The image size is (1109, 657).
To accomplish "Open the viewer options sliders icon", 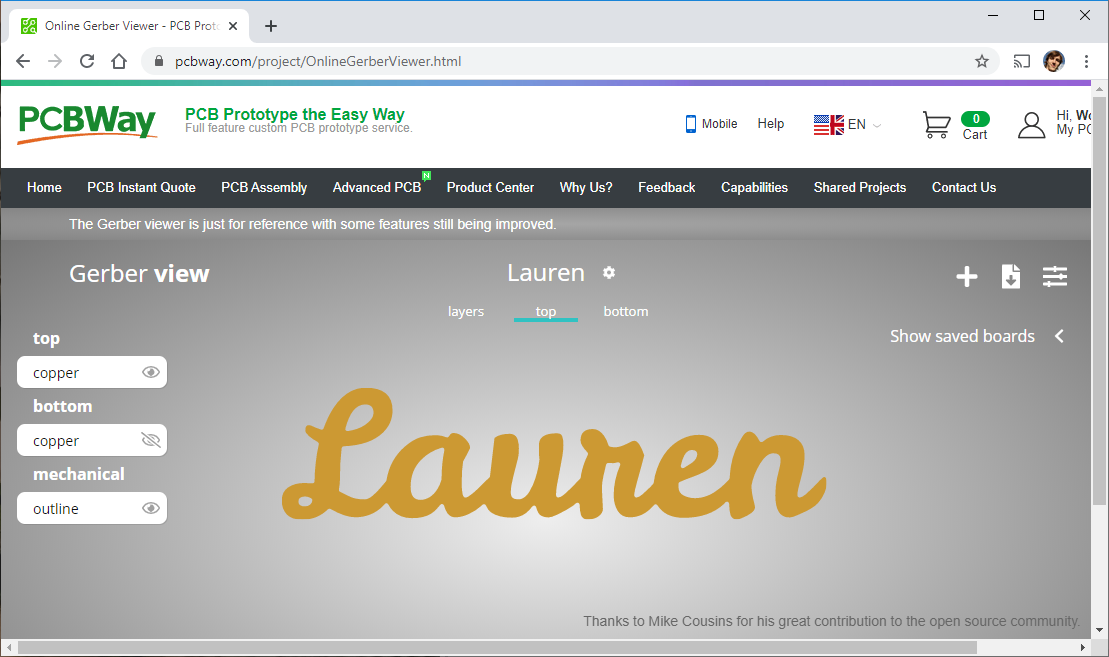I will (x=1055, y=277).
